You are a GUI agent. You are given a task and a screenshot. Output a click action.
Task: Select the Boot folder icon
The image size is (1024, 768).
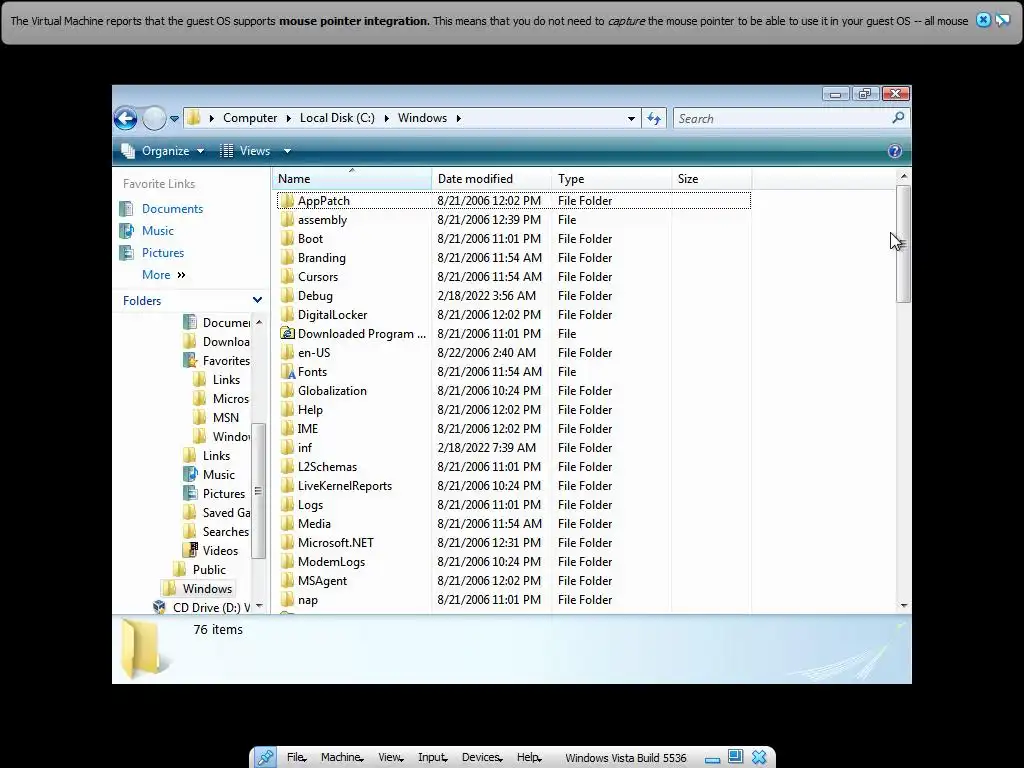pos(287,238)
